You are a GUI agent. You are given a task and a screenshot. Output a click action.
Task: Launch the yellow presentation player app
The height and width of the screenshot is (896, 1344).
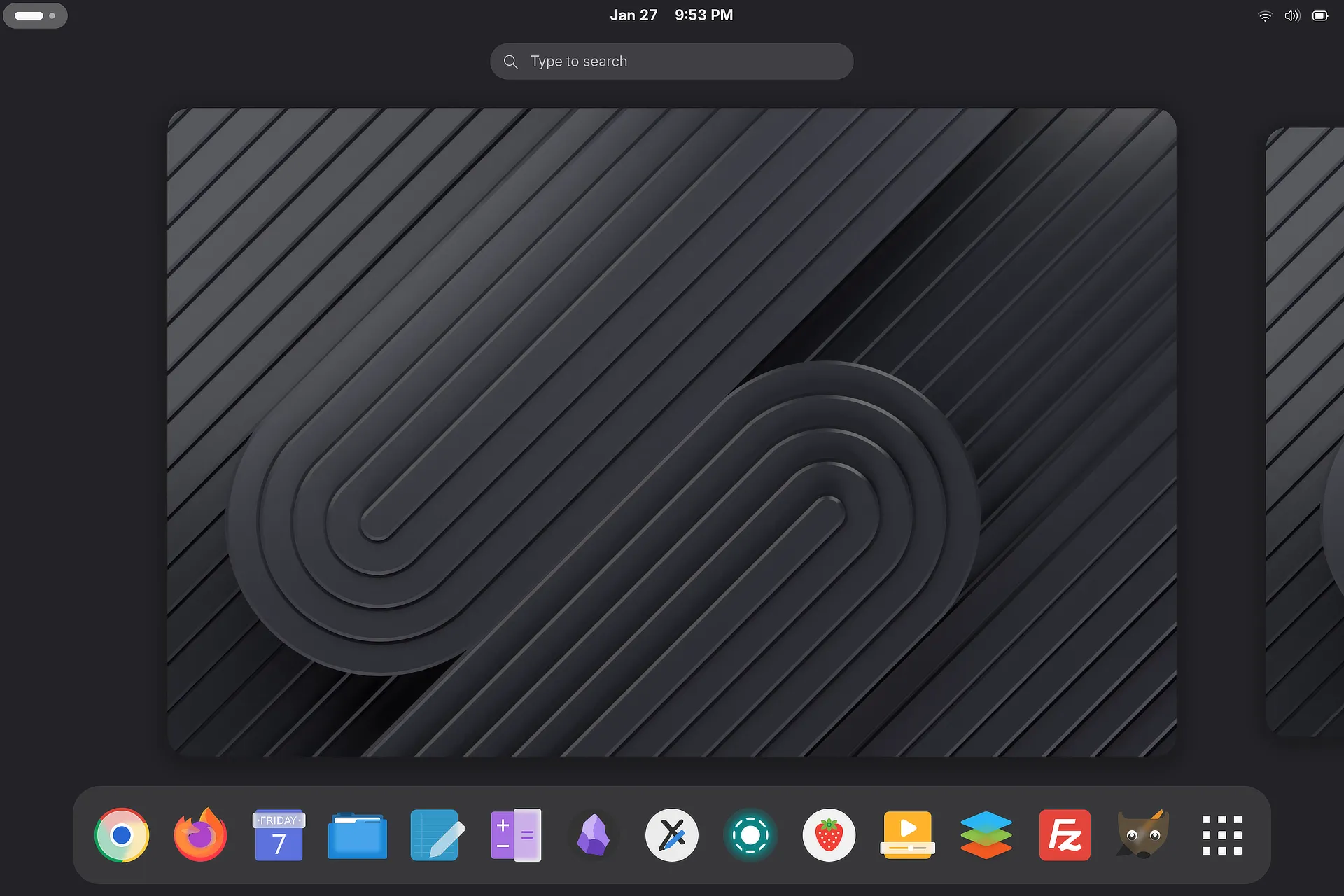(x=907, y=834)
